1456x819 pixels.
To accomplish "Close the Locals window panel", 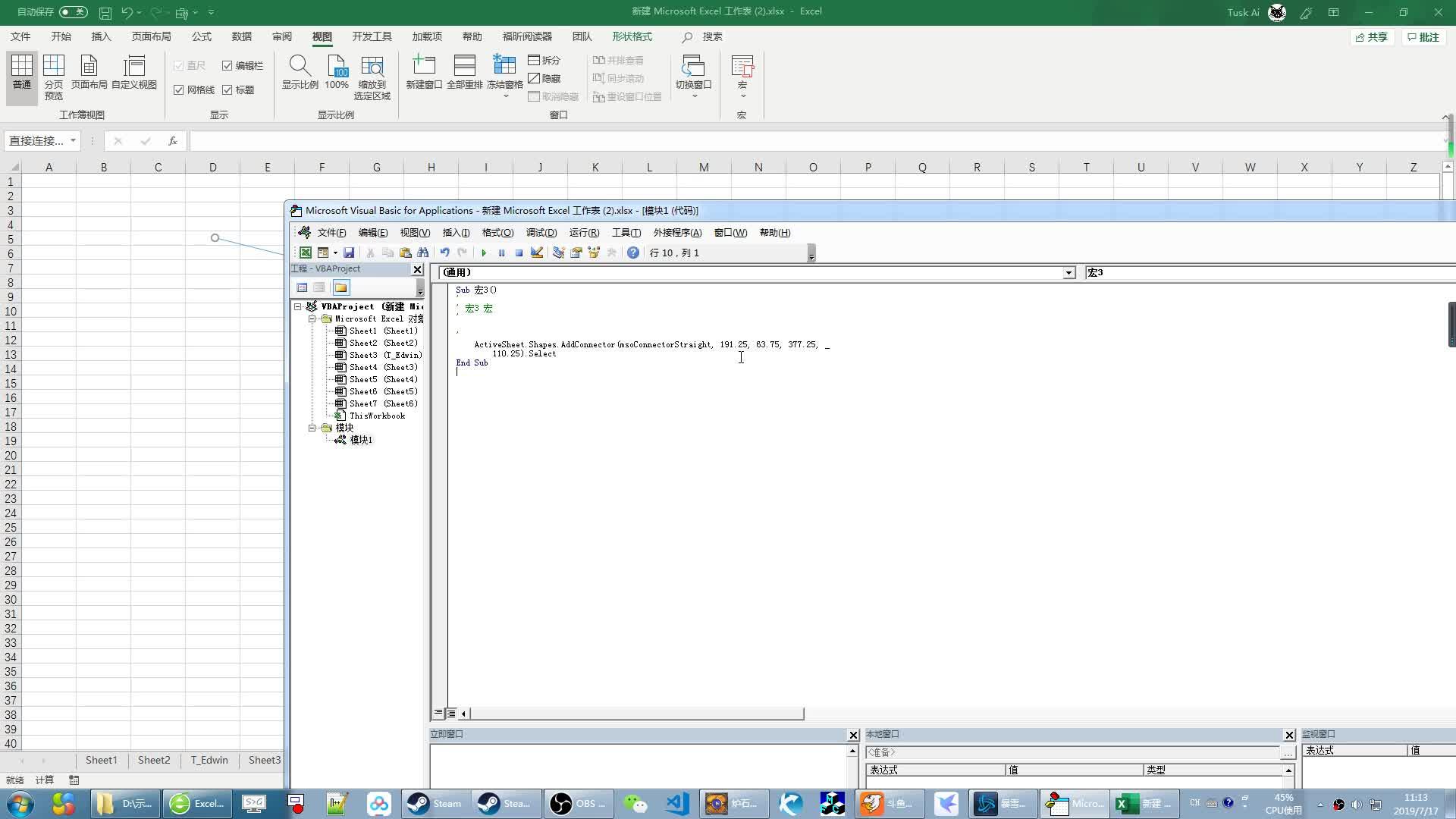I will click(x=1289, y=735).
